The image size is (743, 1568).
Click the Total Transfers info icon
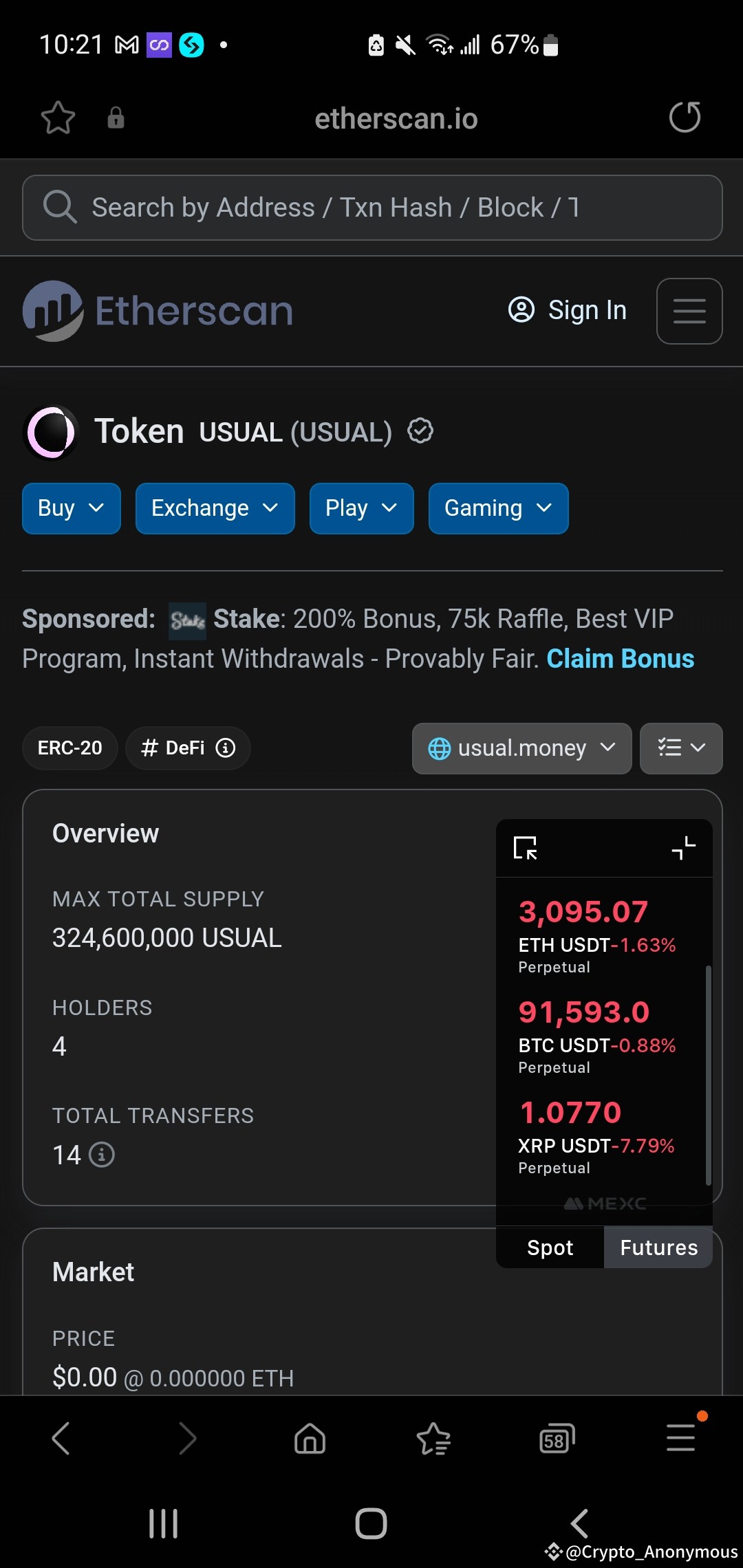[102, 1155]
